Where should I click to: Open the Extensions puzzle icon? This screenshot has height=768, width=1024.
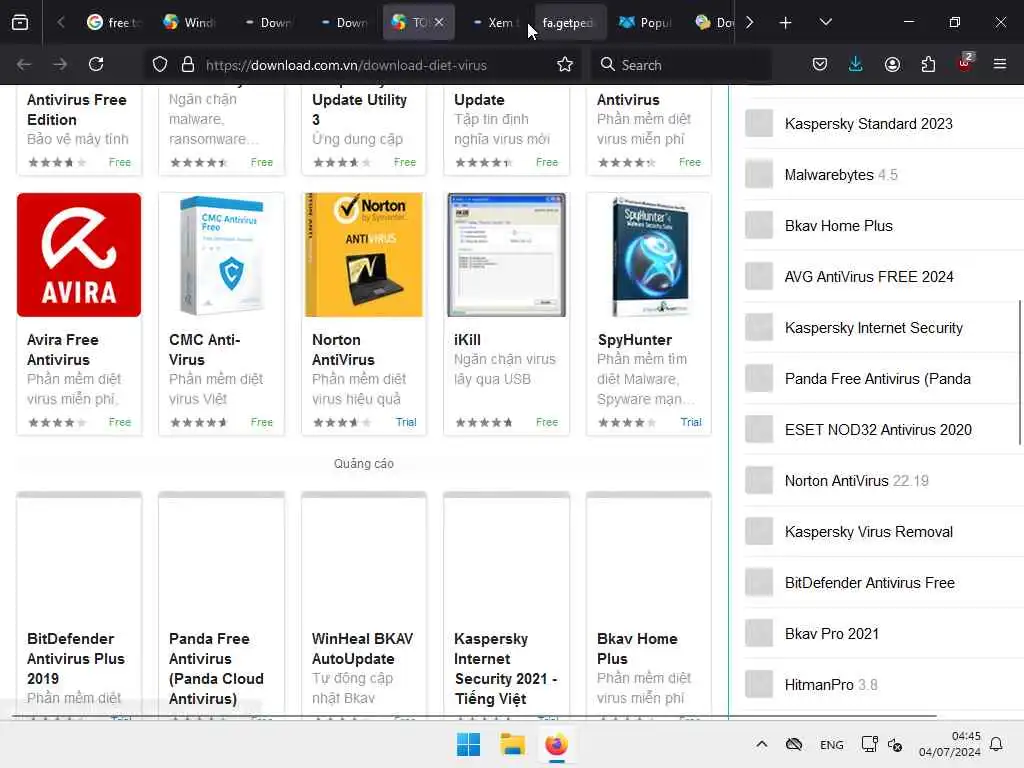point(928,64)
